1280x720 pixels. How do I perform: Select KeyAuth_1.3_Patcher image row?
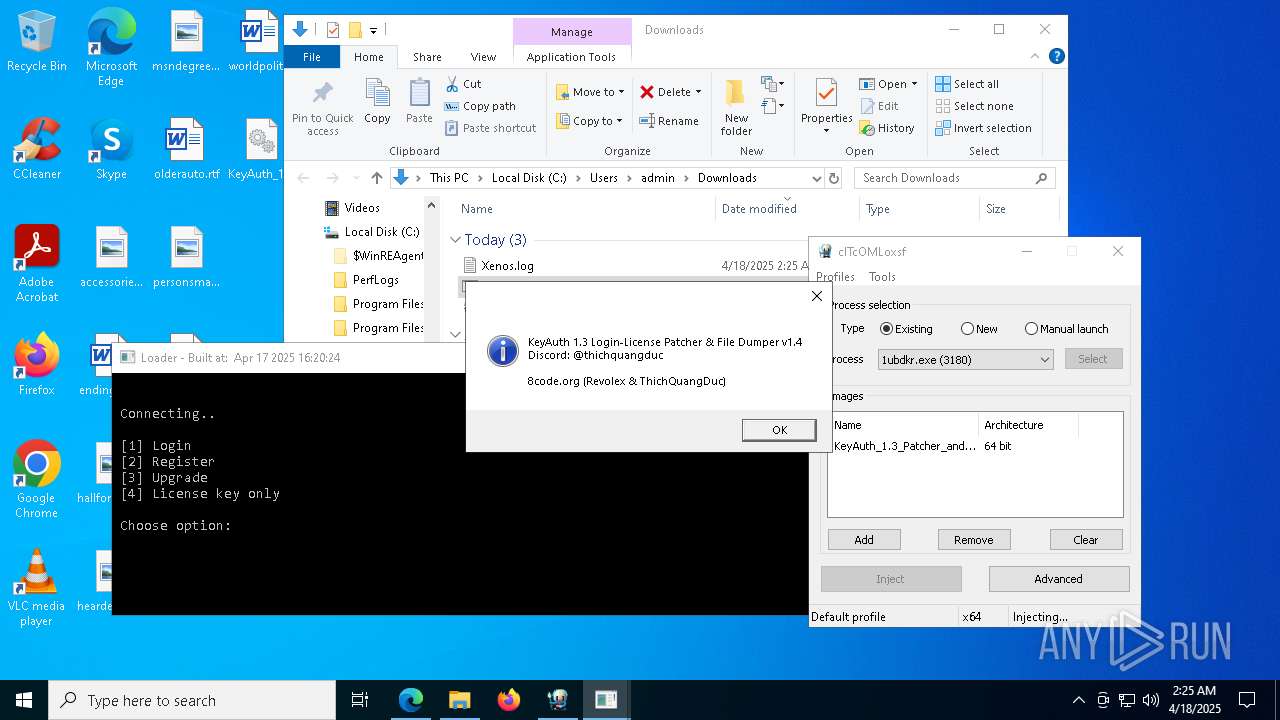[x=974, y=446]
